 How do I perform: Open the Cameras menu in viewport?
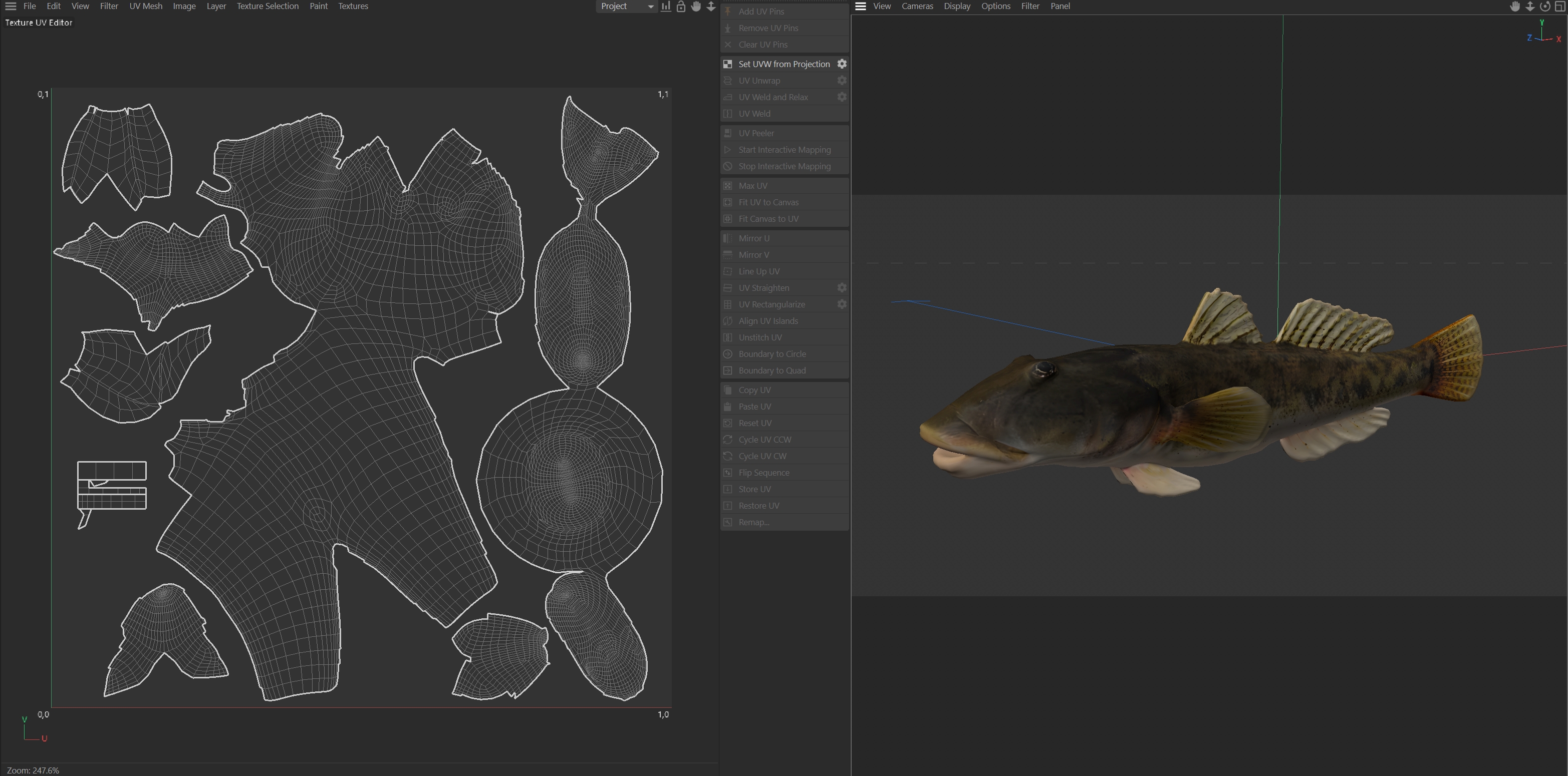point(917,6)
